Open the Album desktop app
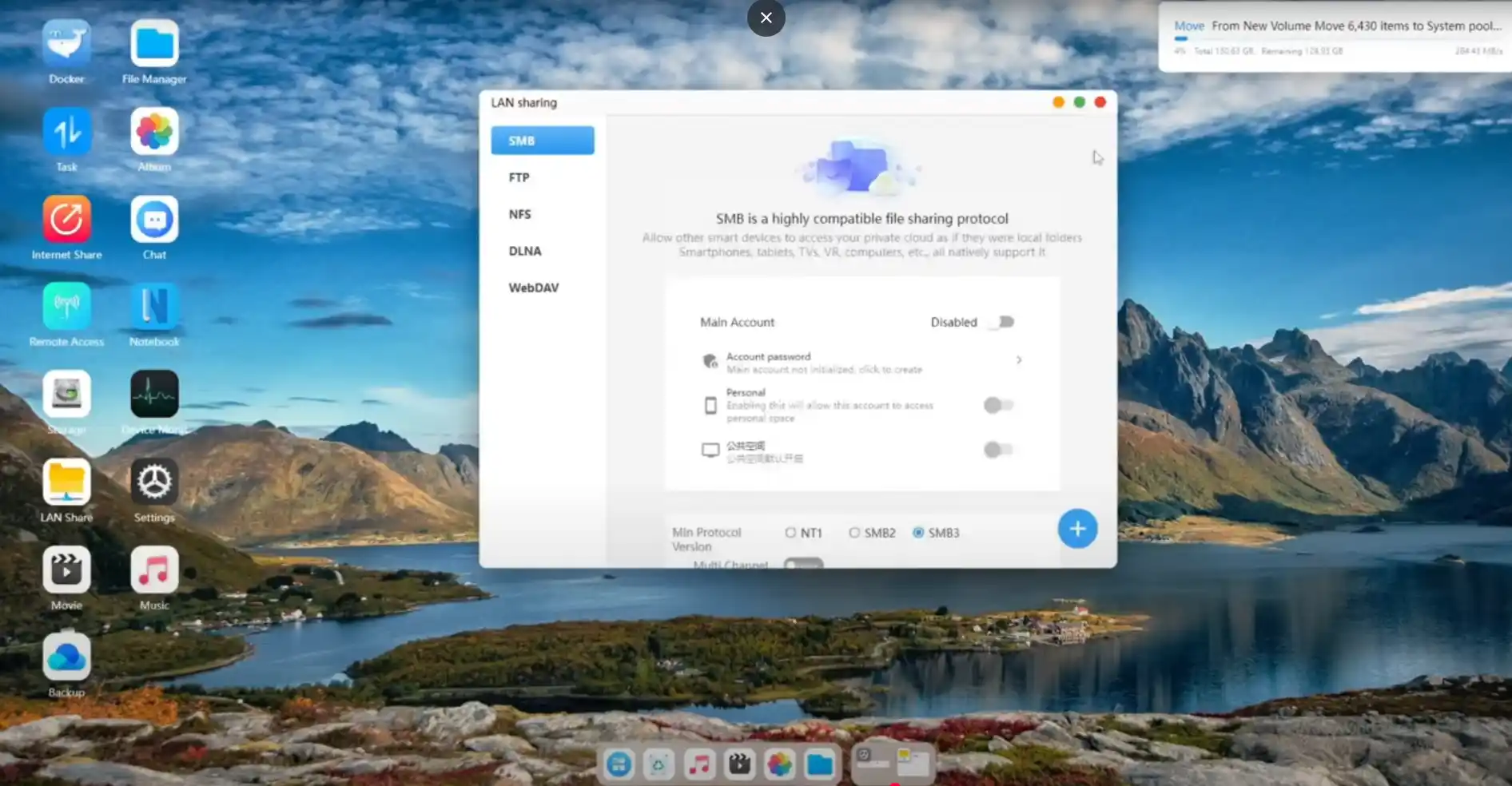1512x786 pixels. pos(154,132)
